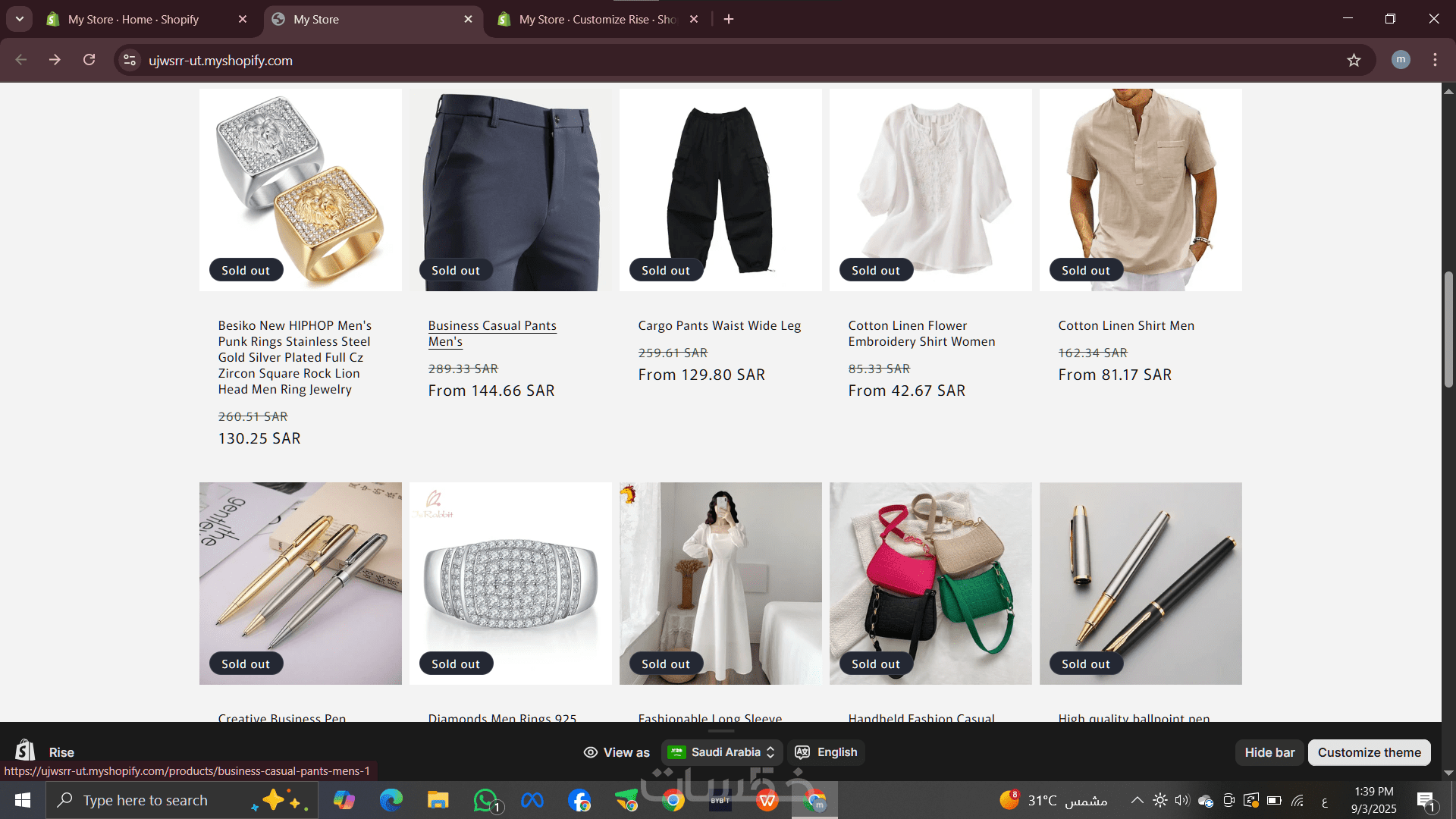Viewport: 1456px width, 819px height.
Task: Open site information icon in address bar
Action: (130, 60)
